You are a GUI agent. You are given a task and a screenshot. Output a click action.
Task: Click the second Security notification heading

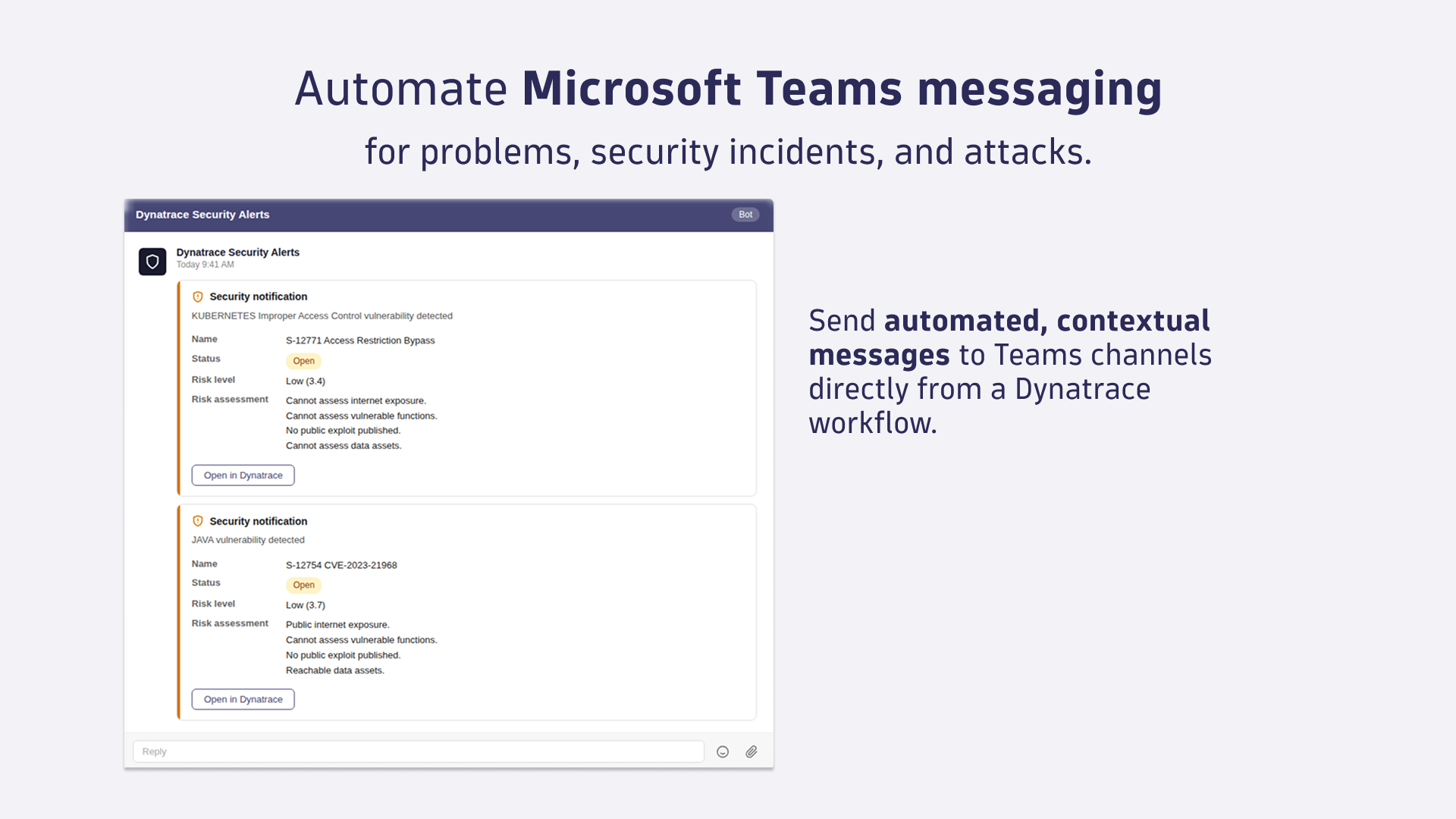coord(259,521)
